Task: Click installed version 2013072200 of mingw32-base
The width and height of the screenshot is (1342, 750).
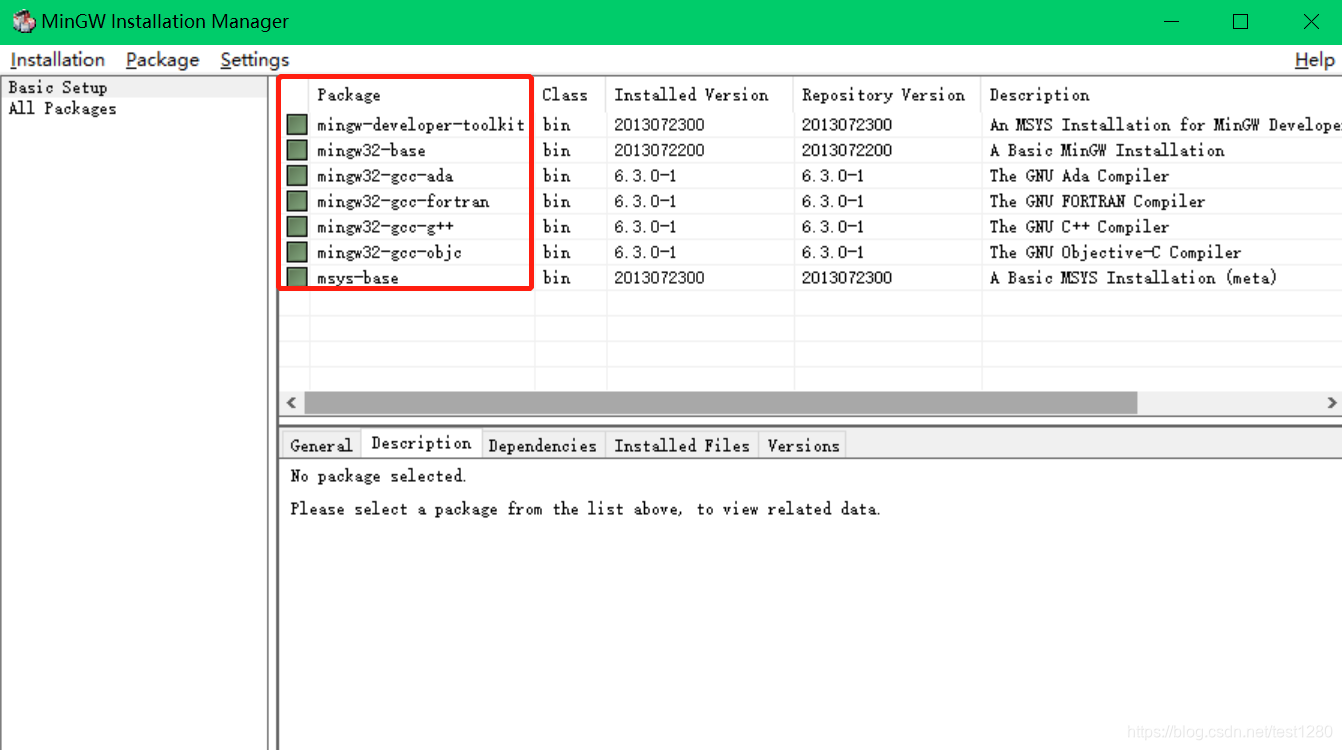Action: pos(659,150)
